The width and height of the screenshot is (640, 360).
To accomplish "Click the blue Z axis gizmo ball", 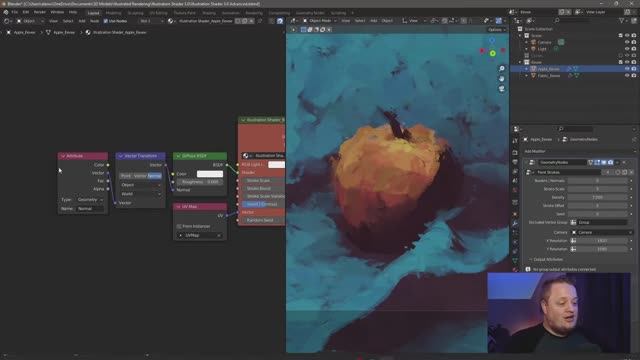I will tap(492, 40).
